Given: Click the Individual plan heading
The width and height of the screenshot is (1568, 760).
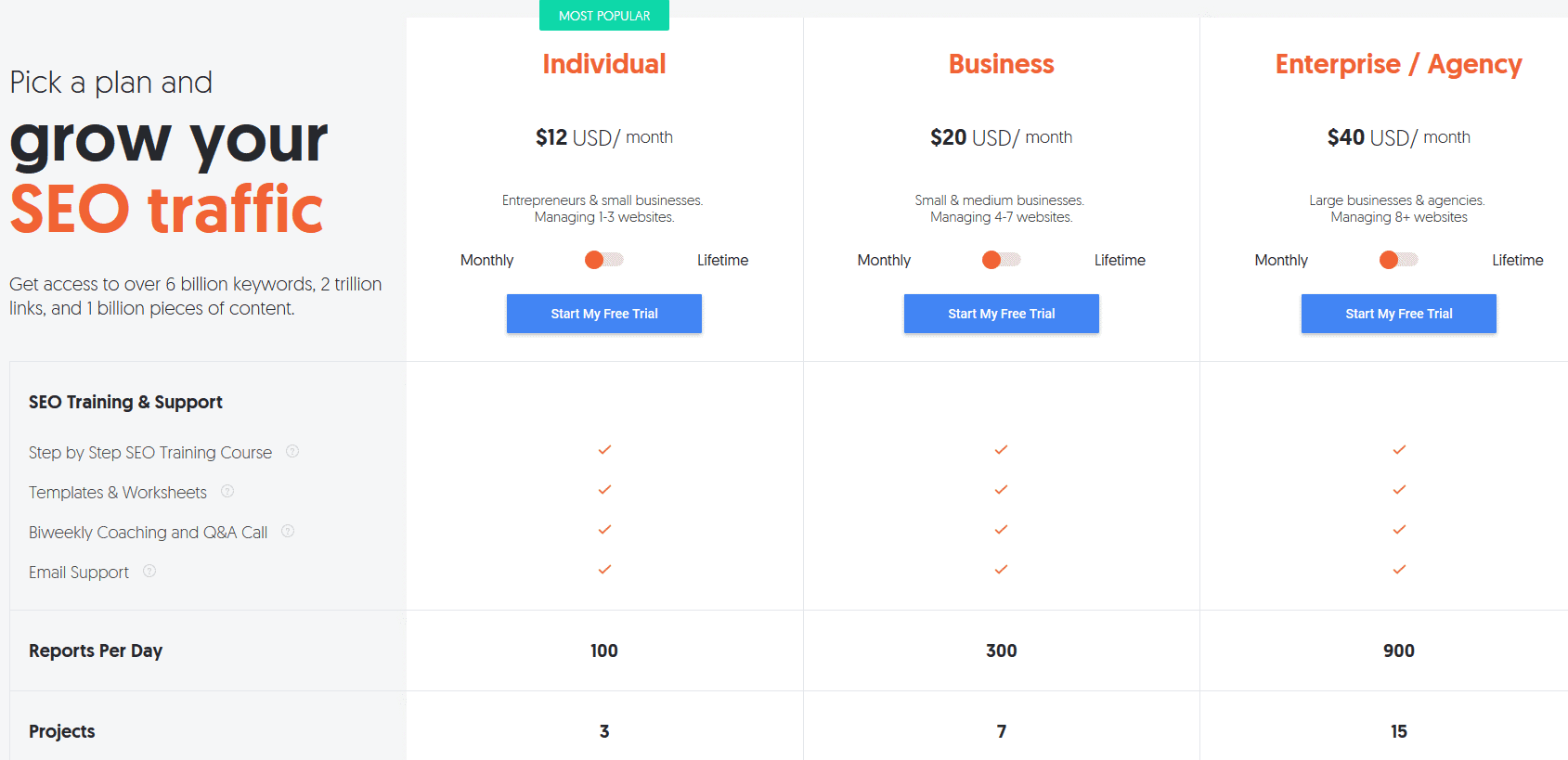Looking at the screenshot, I should (604, 64).
